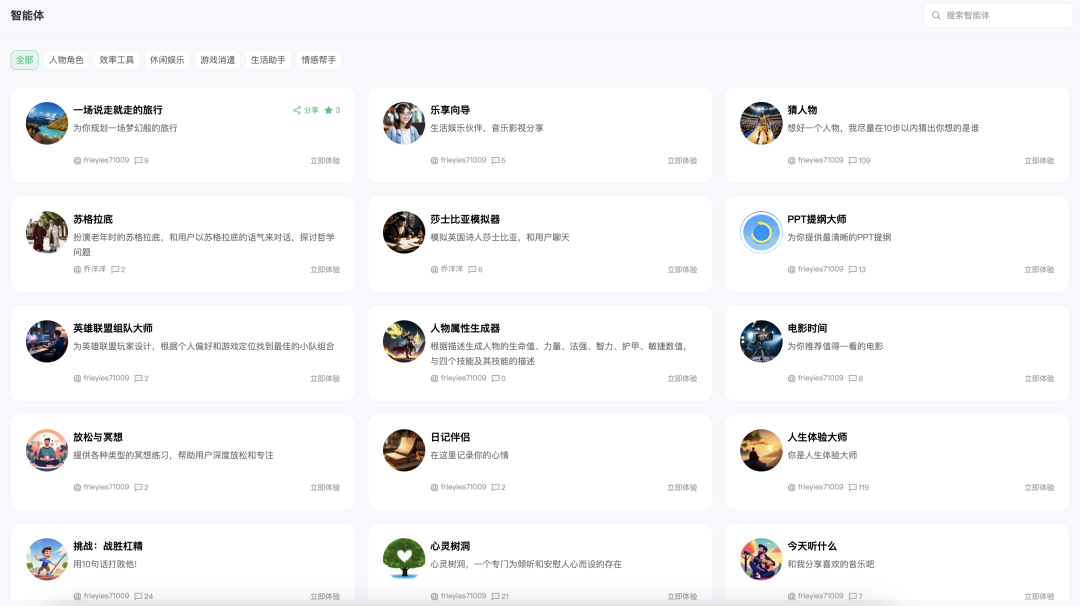Click the comment icon on 英雄联盟组队大师 card

pyautogui.click(x=138, y=378)
